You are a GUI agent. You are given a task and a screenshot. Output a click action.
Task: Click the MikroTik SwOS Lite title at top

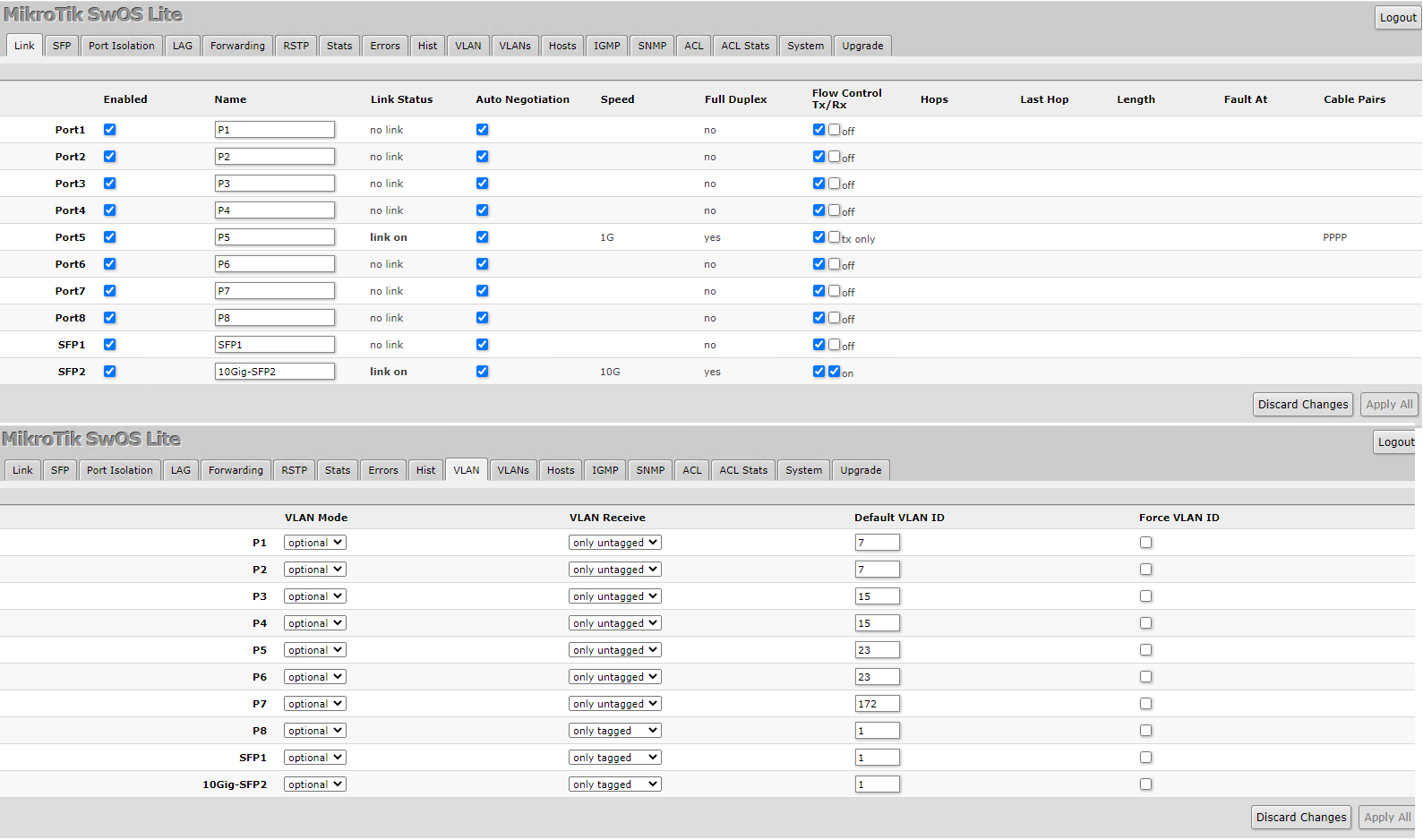click(93, 14)
